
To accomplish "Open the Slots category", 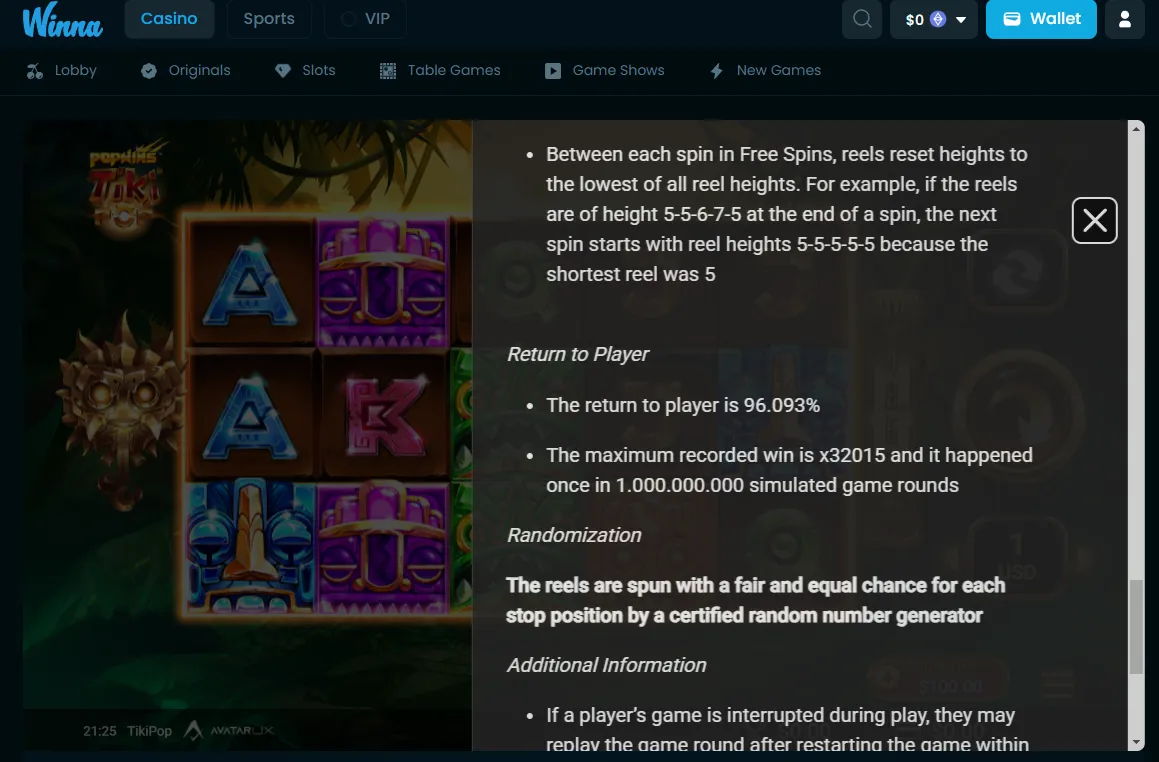I will [x=305, y=70].
